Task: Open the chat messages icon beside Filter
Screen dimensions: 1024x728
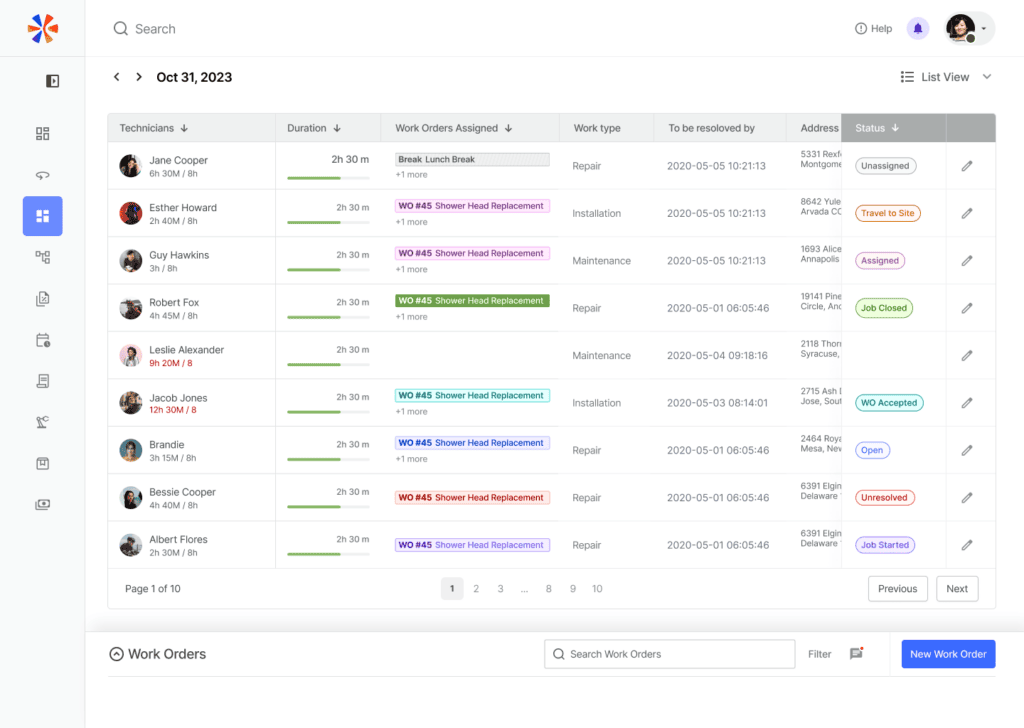Action: pyautogui.click(x=856, y=654)
